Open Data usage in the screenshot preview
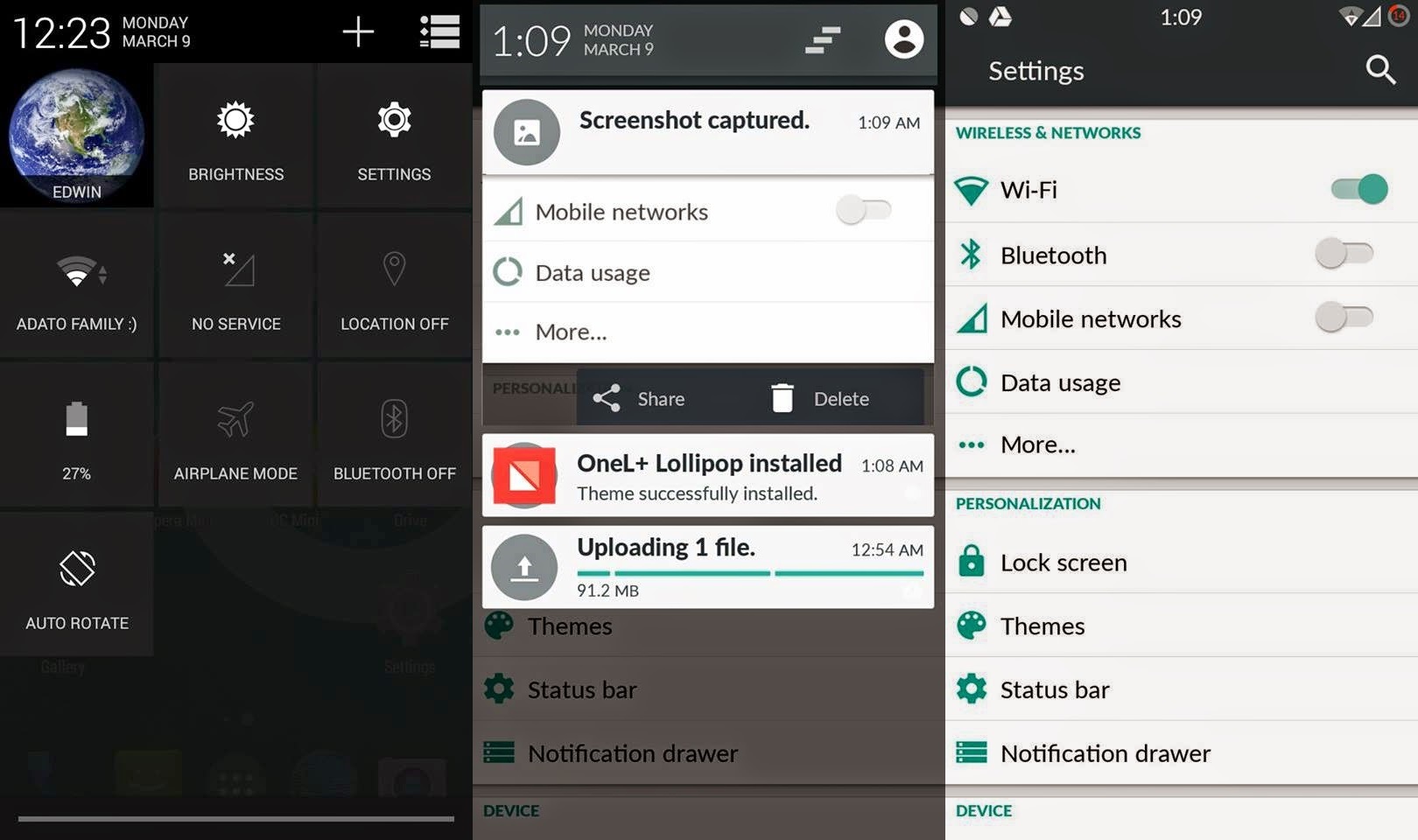The image size is (1418, 840). pyautogui.click(x=708, y=272)
